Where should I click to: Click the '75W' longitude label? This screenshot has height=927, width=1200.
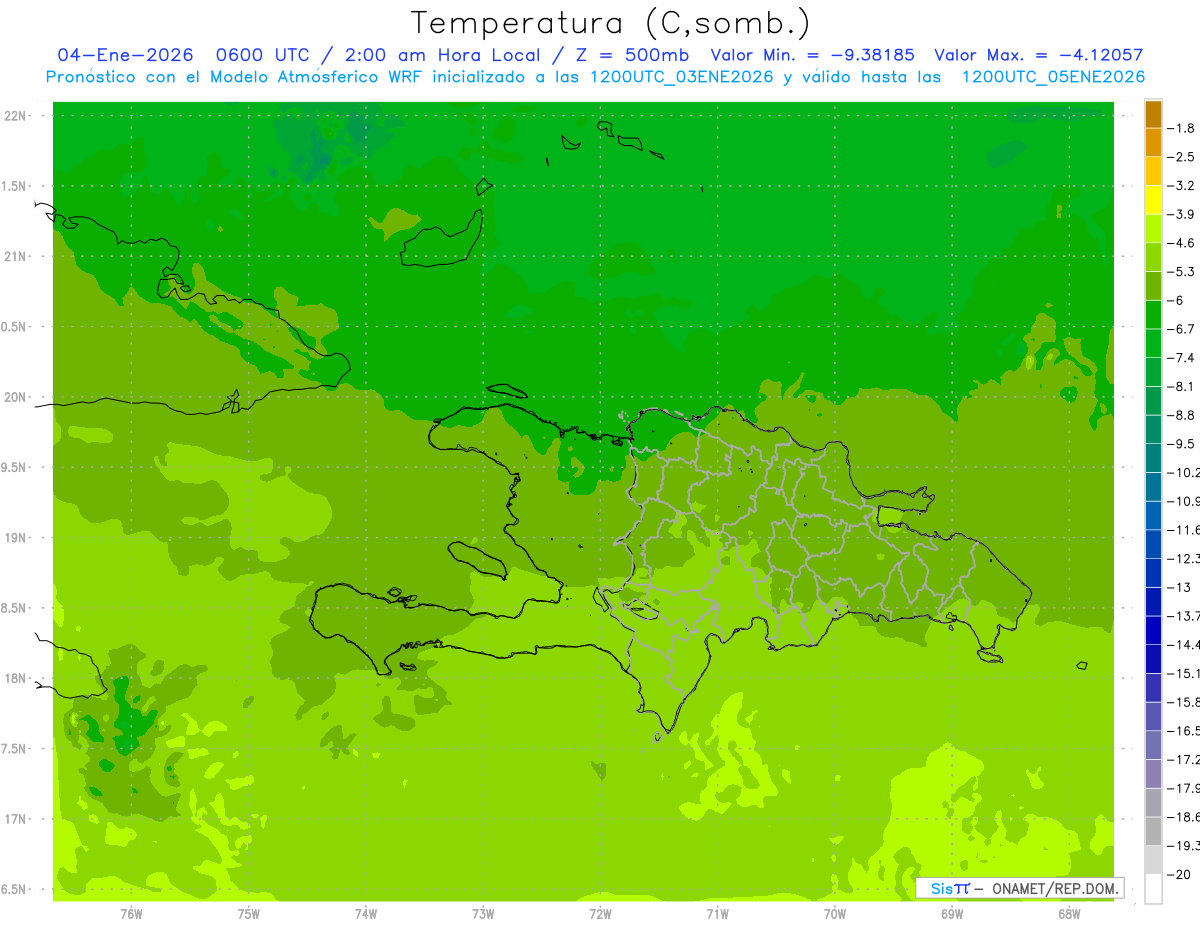pos(248,914)
